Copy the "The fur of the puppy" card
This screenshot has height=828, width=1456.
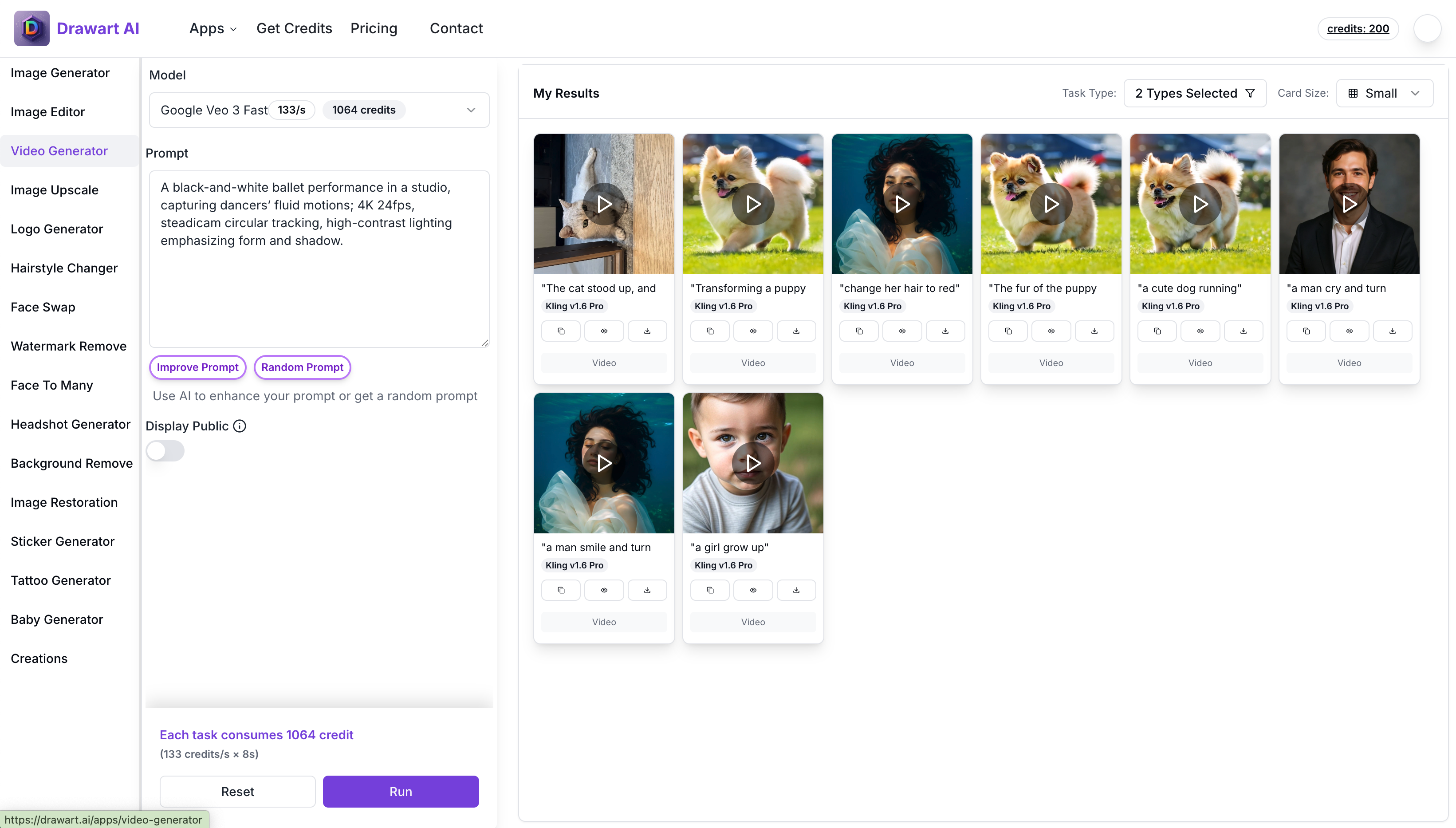[1007, 331]
